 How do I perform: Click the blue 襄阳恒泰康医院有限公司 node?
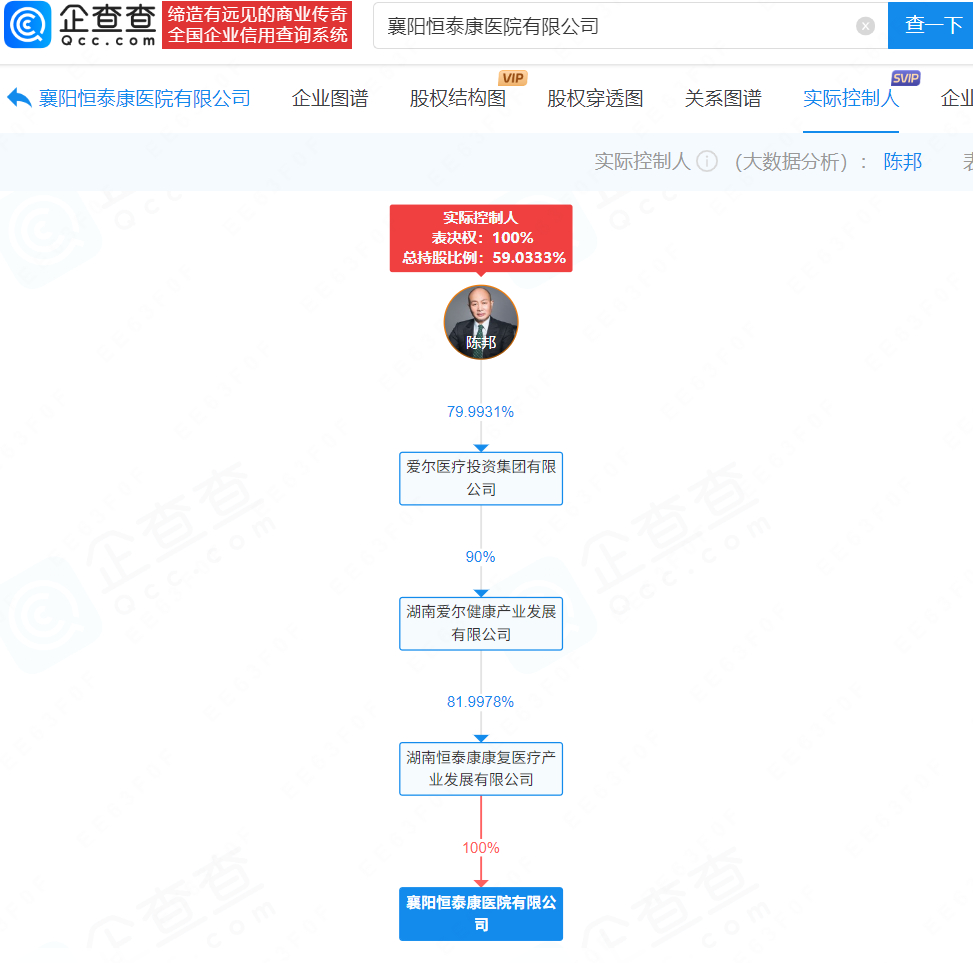(x=481, y=914)
